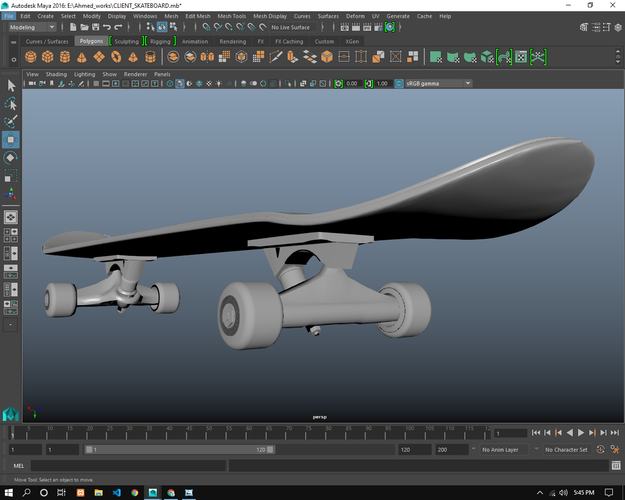Toggle the auto keyframe button
Screen dimensions: 625x500
point(601,449)
